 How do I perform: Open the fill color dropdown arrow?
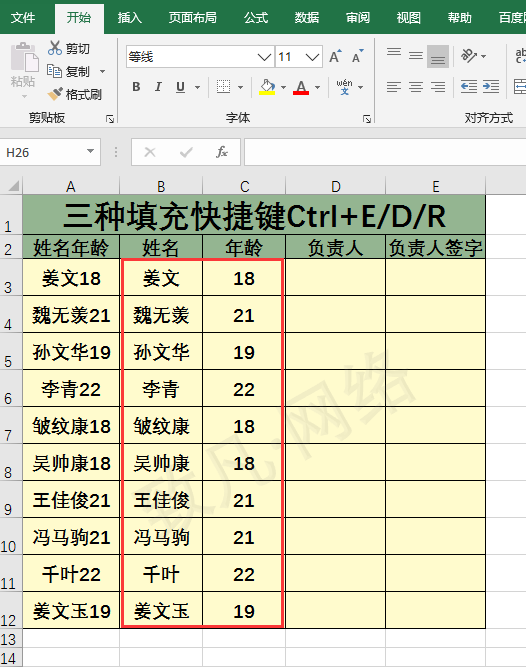[x=284, y=88]
